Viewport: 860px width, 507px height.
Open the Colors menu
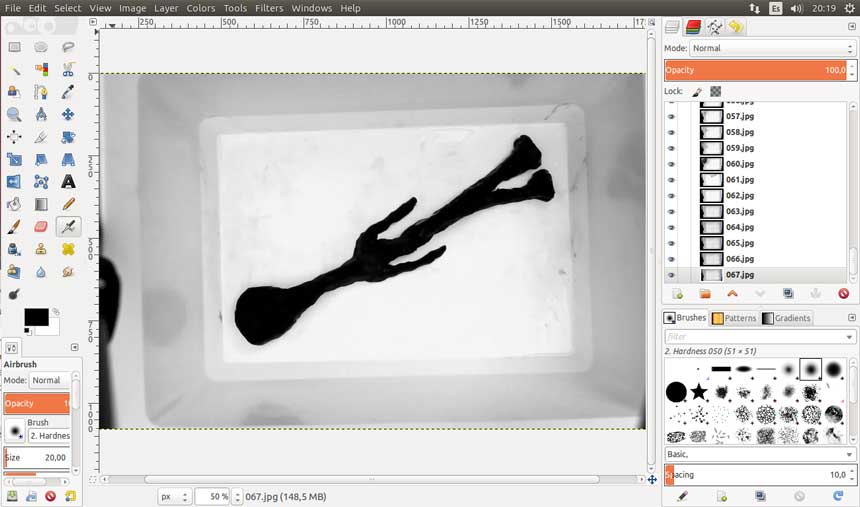click(x=201, y=8)
